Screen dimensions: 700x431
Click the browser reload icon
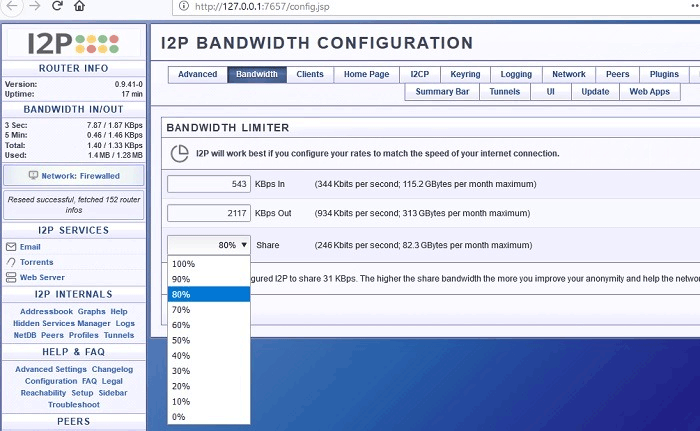click(57, 6)
